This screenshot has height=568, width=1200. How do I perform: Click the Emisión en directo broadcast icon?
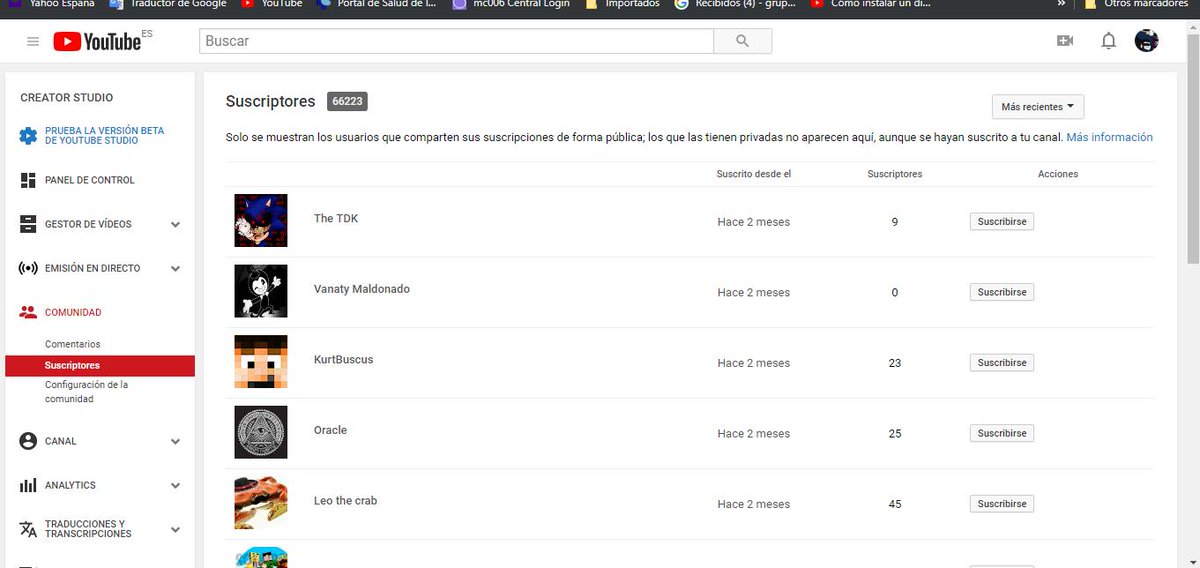(x=28, y=268)
